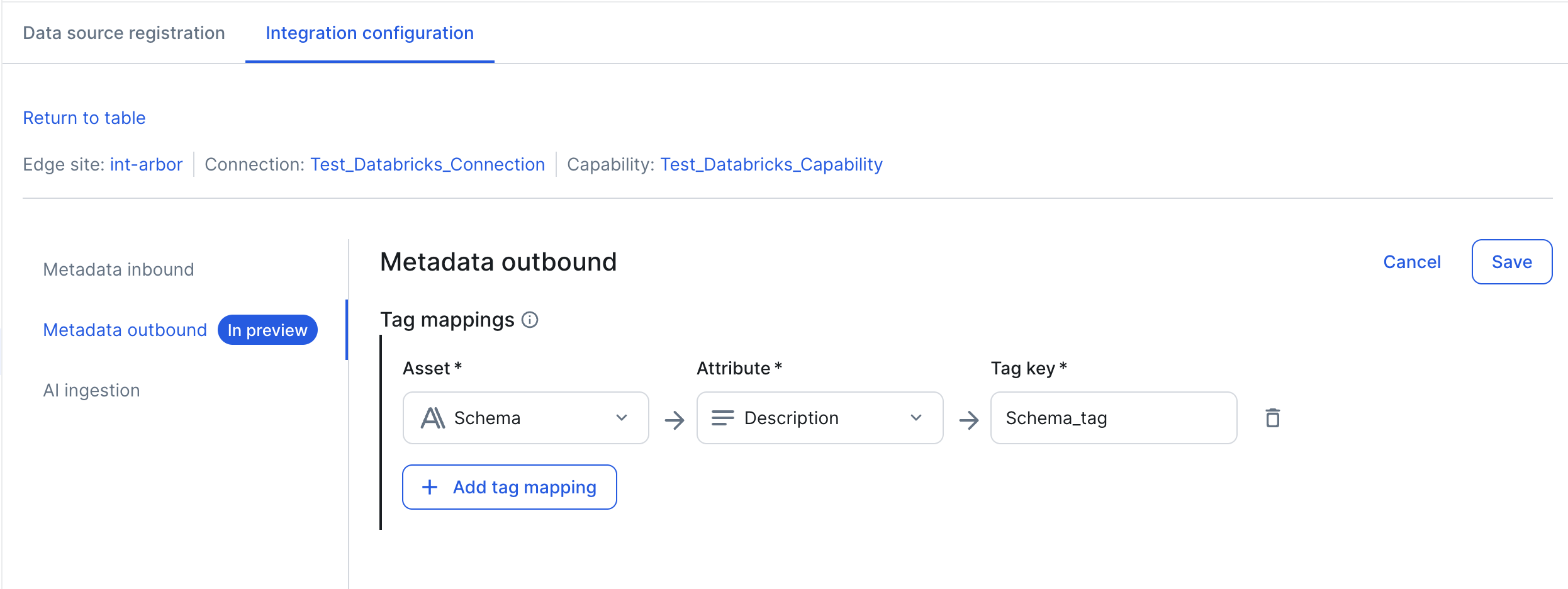Open the Schema asset combo box
1568x589 pixels.
525,418
